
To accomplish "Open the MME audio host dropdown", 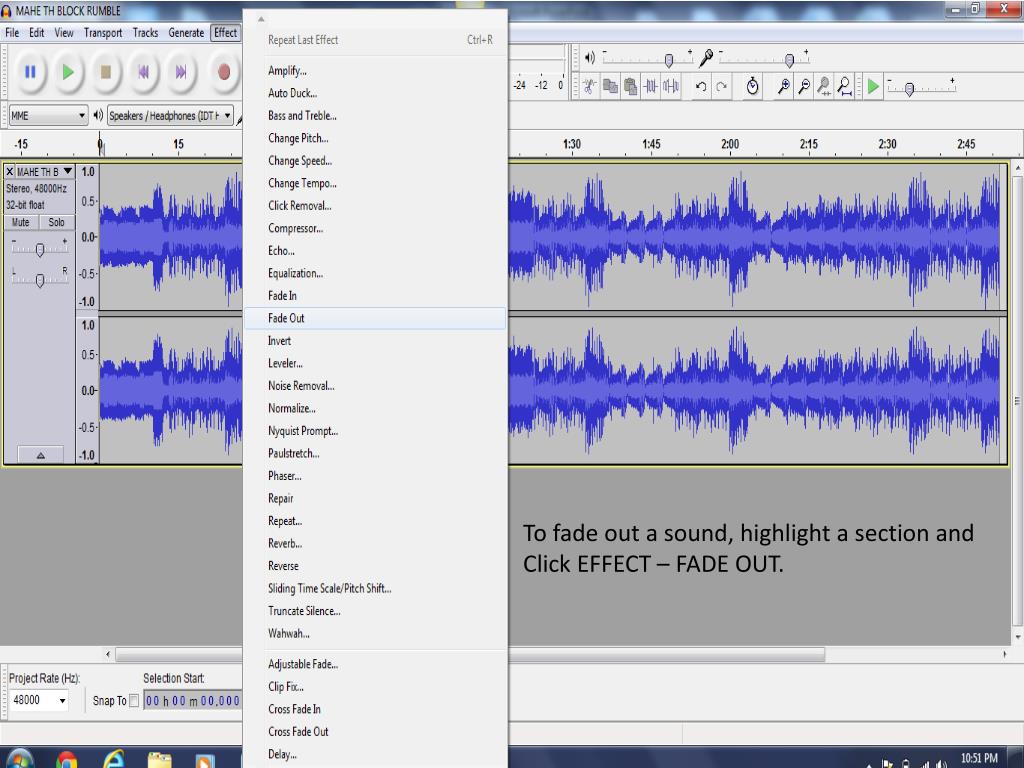I will pos(48,116).
